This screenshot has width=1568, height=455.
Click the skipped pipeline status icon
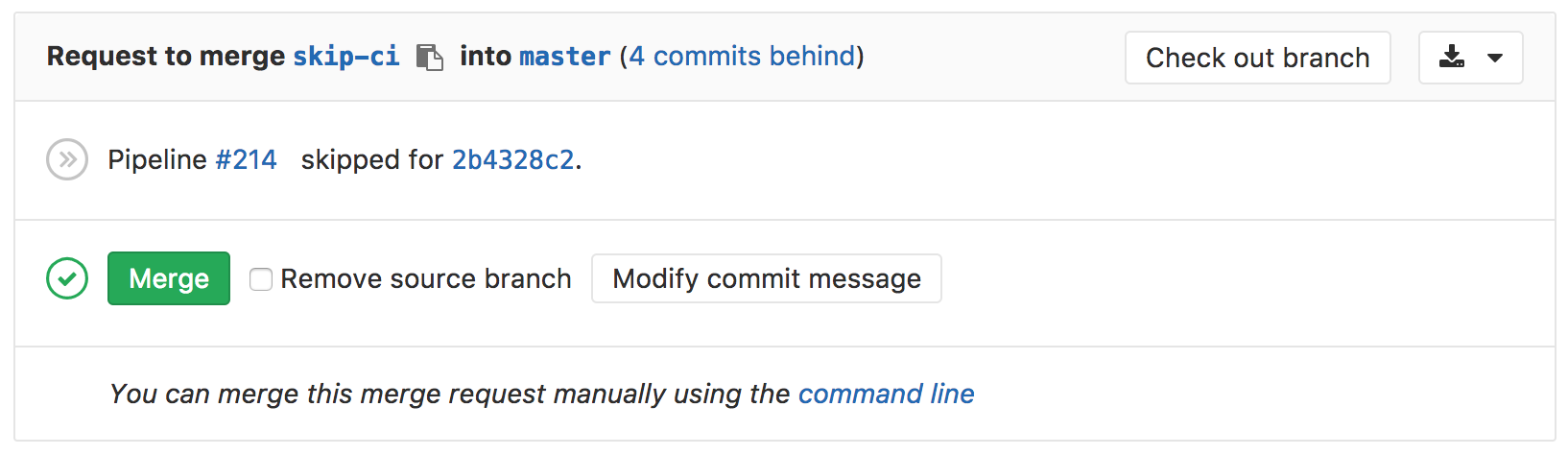pos(67,159)
